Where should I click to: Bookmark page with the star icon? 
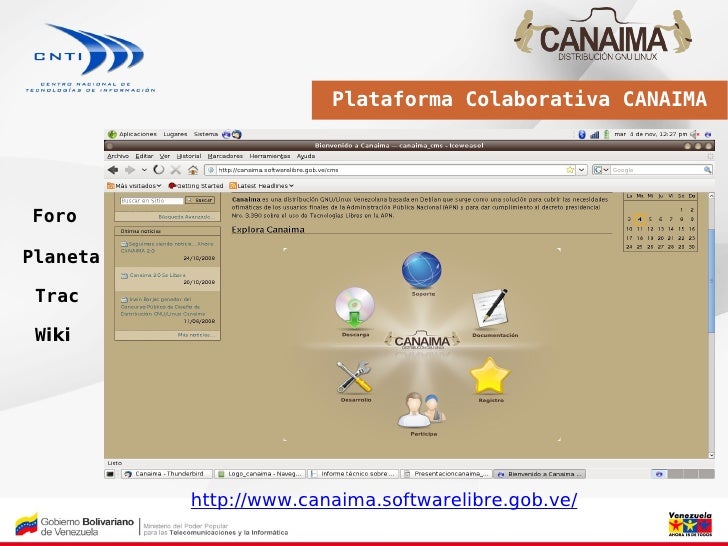[x=570, y=170]
